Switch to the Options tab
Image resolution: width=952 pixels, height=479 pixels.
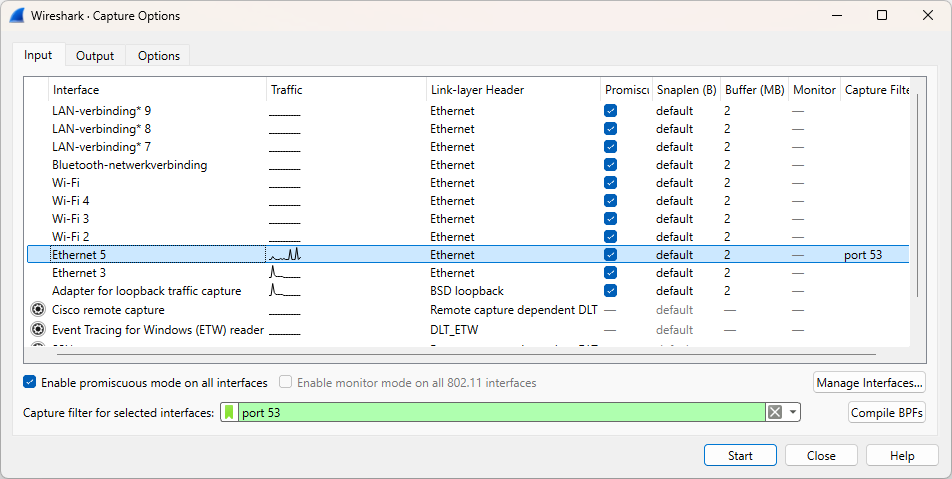158,55
